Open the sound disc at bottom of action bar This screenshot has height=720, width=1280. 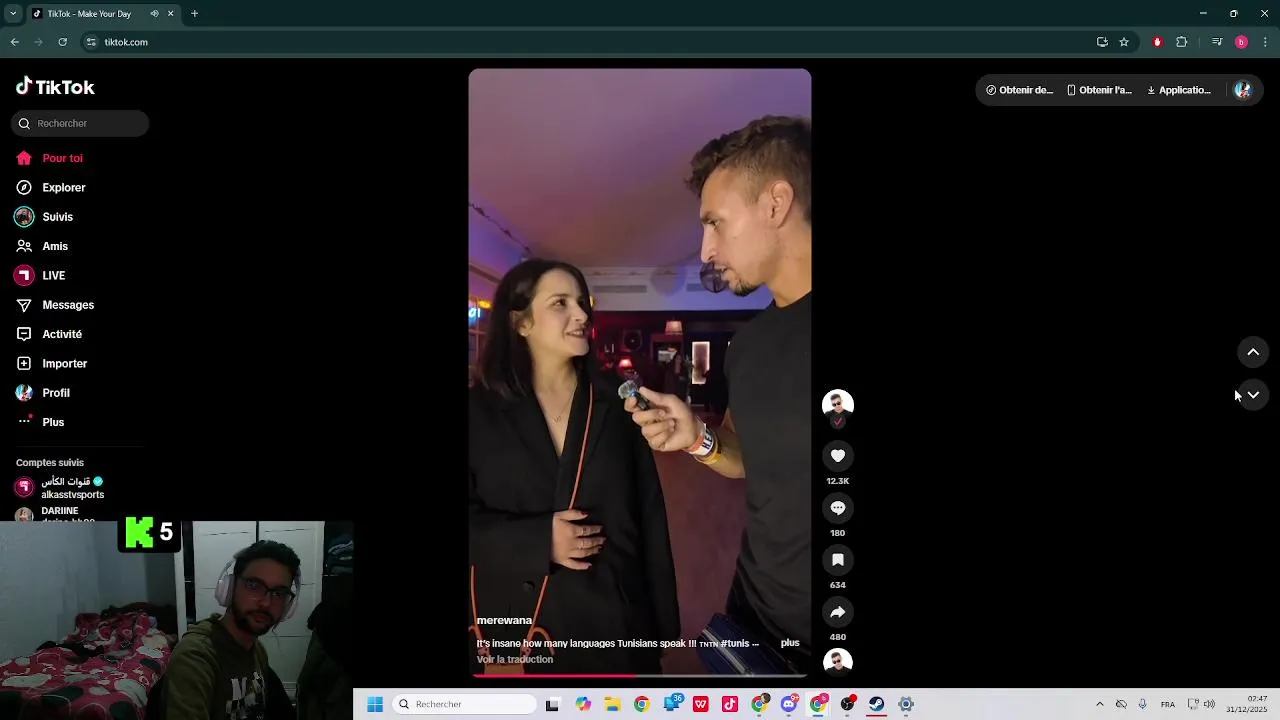coord(838,662)
